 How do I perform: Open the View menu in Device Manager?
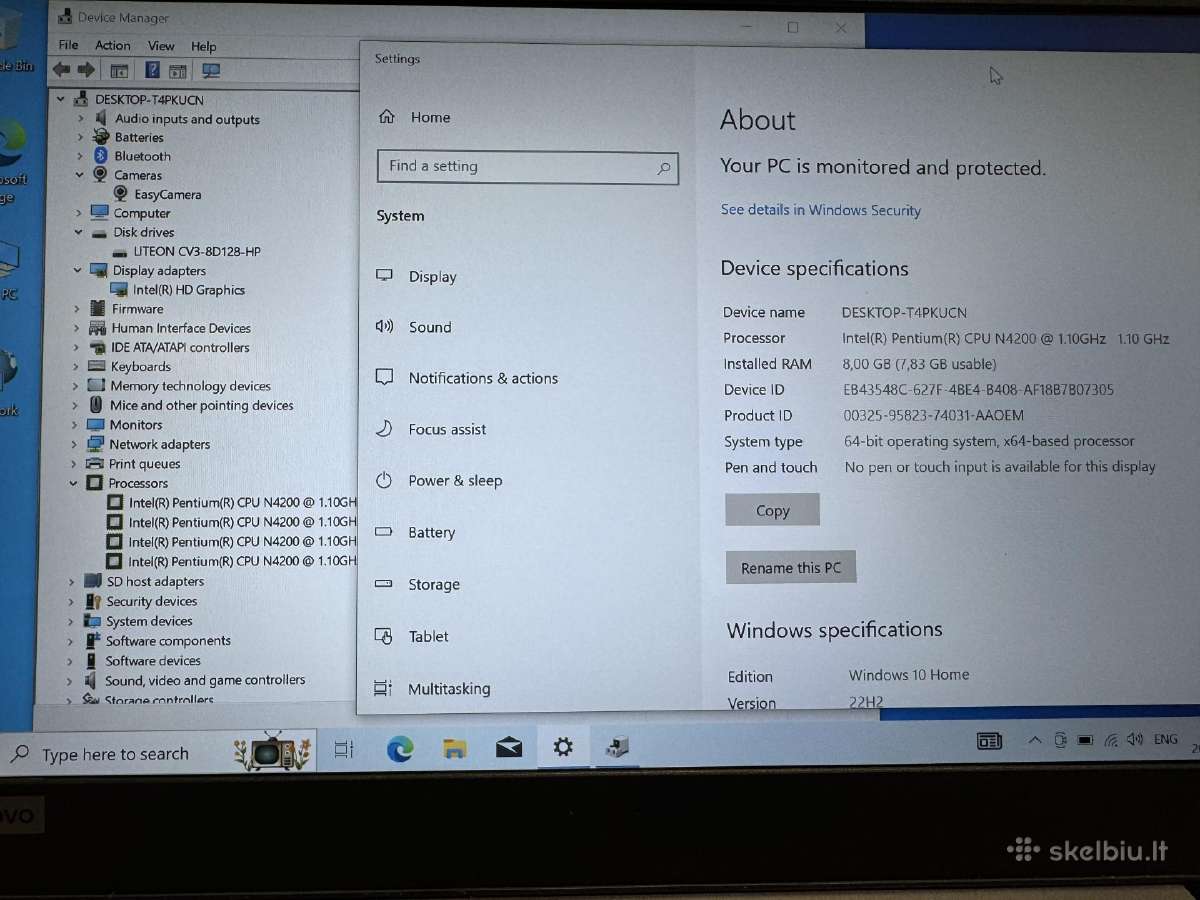tap(161, 46)
